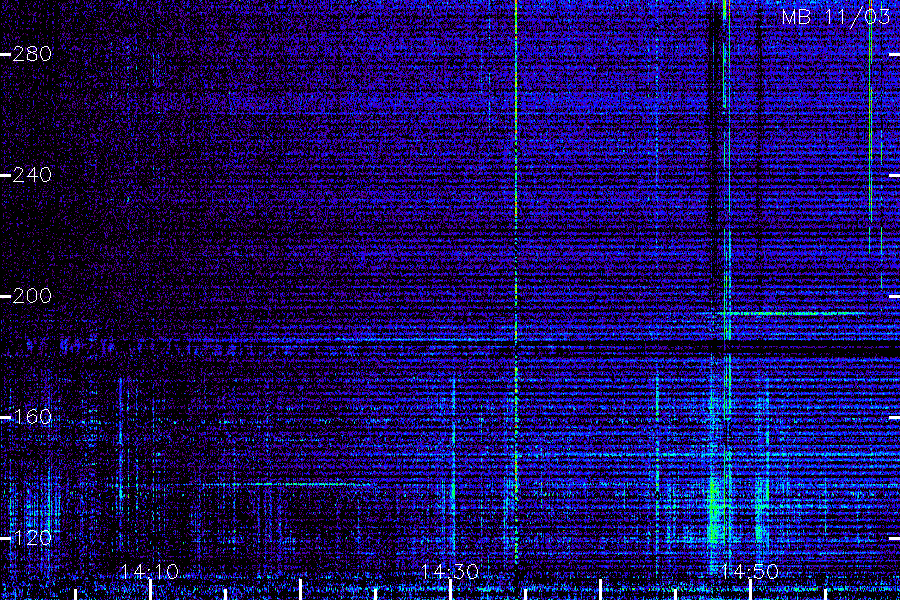Click the tick mark below 14:10
Viewport: 900px width, 600px height.
pos(150,590)
